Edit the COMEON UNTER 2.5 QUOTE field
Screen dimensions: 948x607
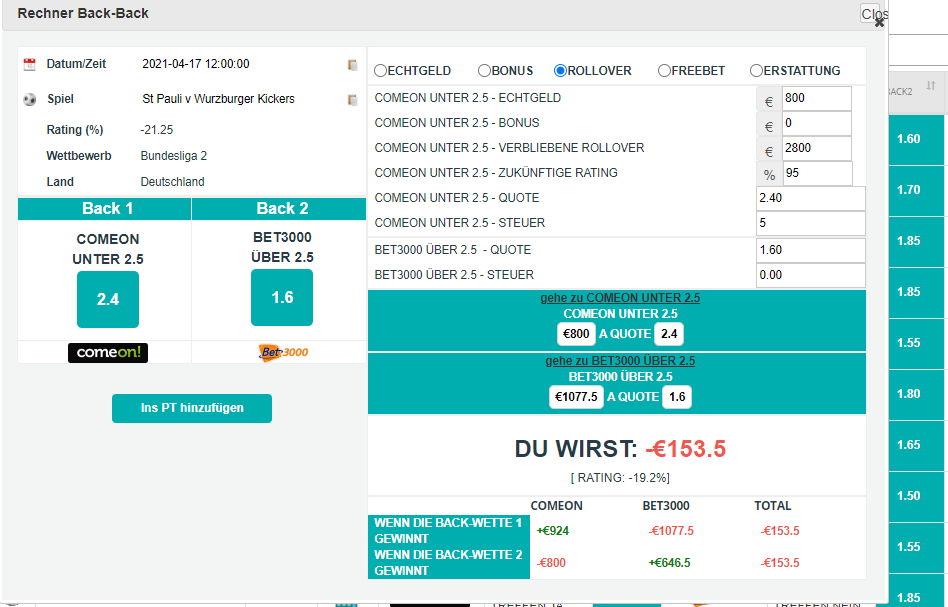tap(810, 198)
